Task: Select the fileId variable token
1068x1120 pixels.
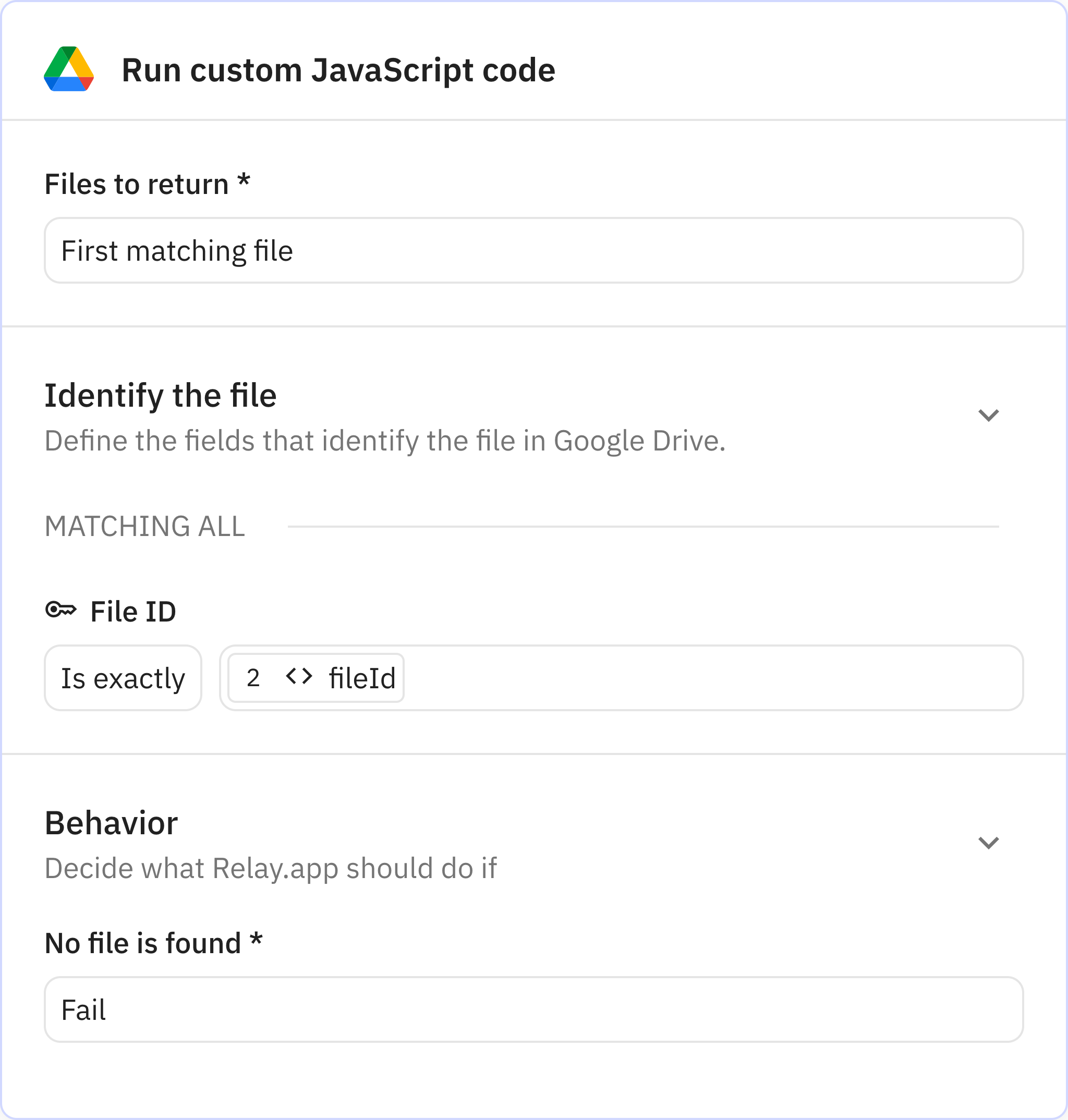Action: [x=362, y=677]
